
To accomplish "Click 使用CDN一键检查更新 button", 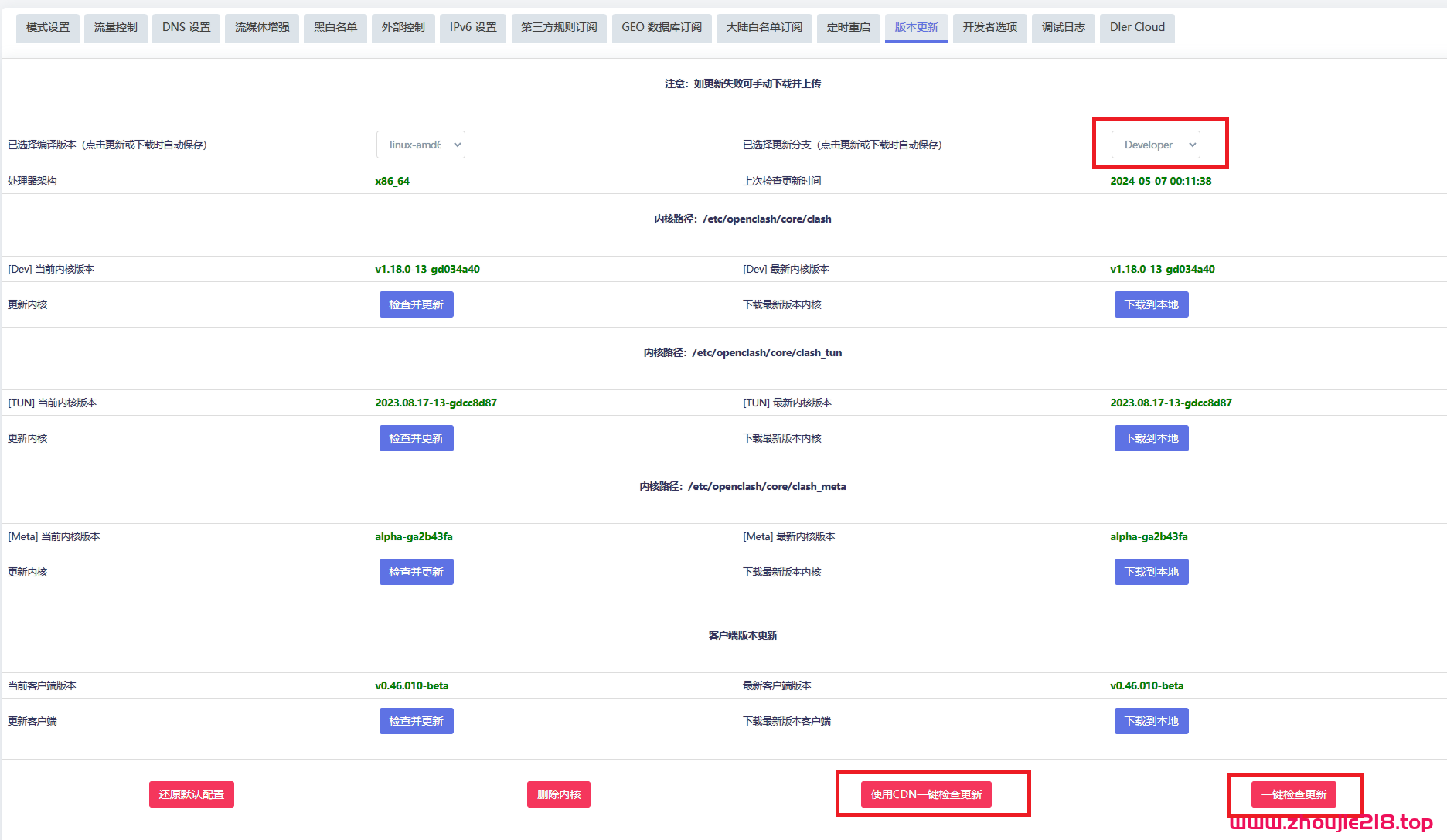I will pos(932,794).
